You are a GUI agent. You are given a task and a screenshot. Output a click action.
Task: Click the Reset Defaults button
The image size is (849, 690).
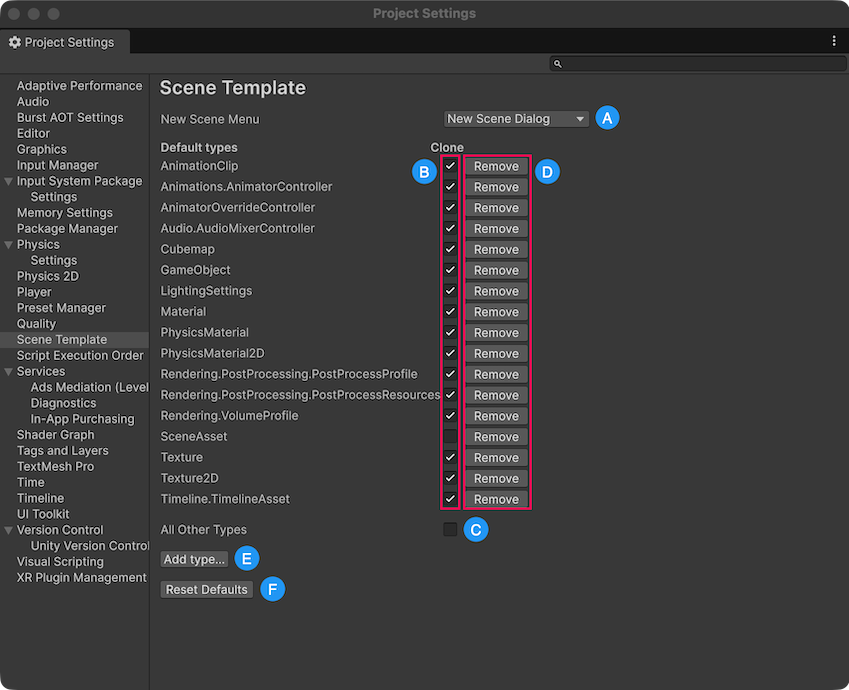click(207, 589)
